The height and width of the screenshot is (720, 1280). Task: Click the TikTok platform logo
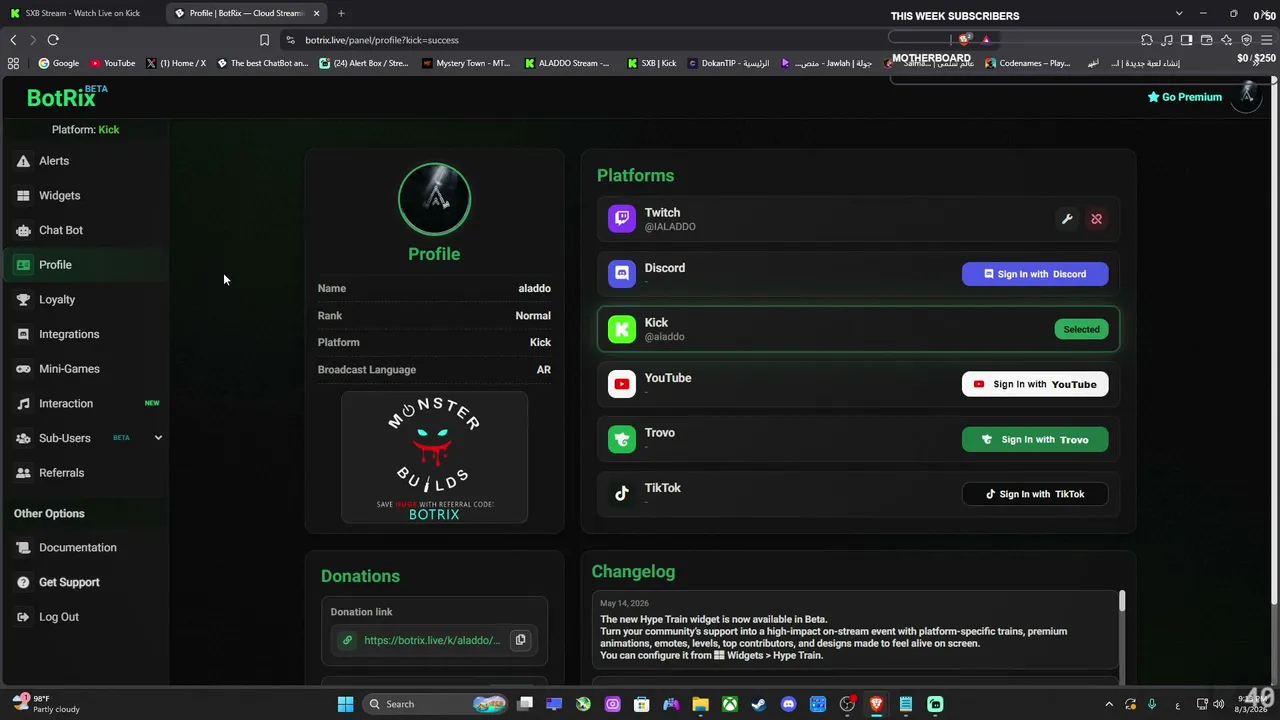[x=622, y=494]
